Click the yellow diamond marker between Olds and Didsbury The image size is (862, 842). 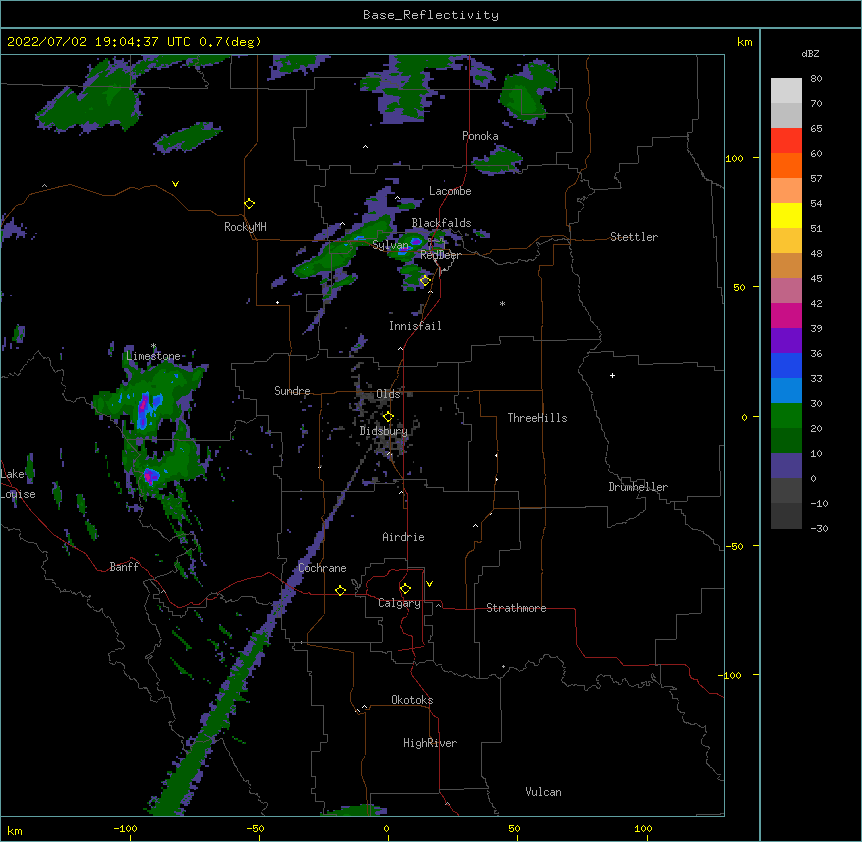coord(388,416)
